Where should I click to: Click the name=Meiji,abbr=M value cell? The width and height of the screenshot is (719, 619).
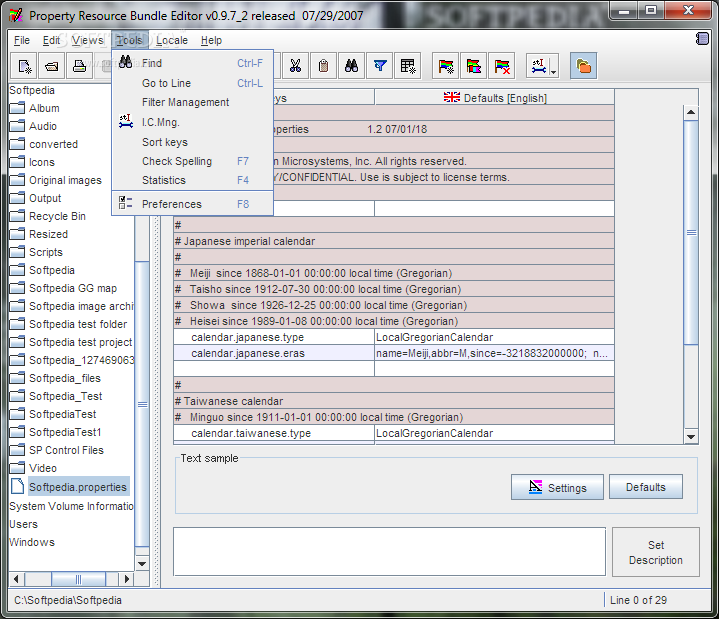tap(494, 353)
